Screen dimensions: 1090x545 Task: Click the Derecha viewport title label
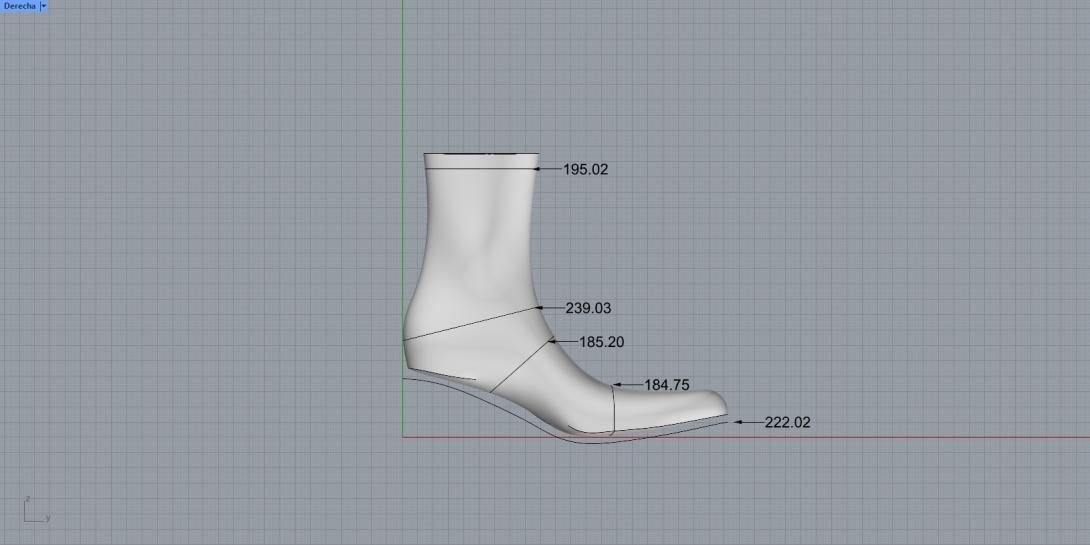(19, 5)
